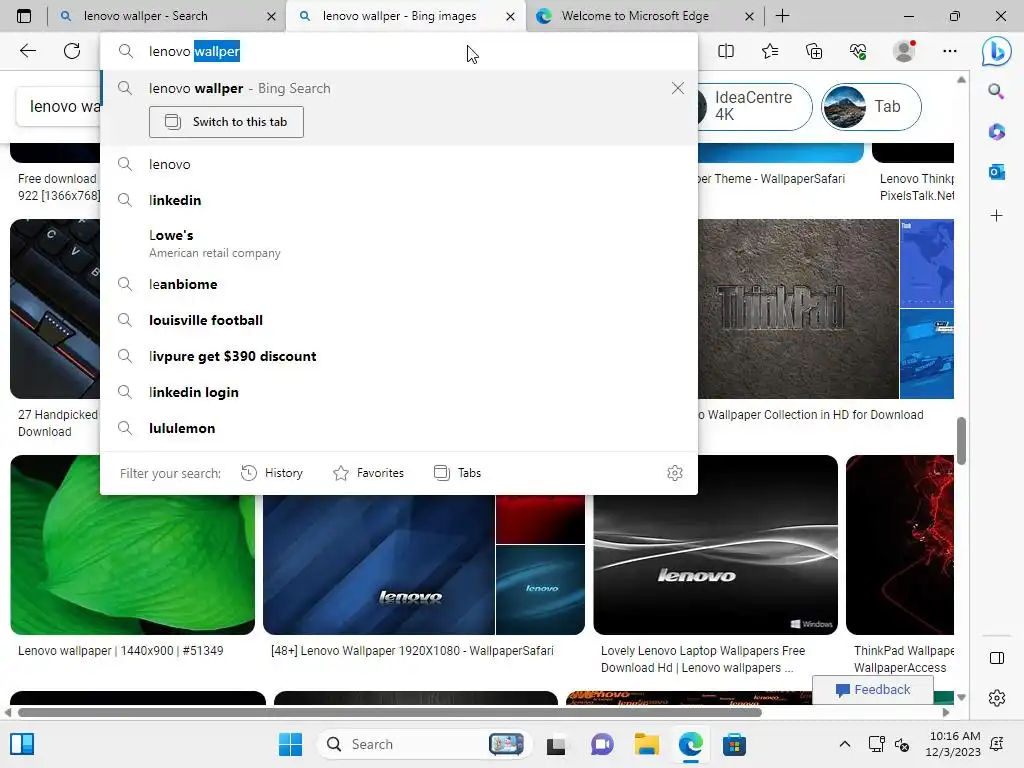Viewport: 1024px width, 768px height.
Task: Remove the lenovo wallper suggestion
Action: point(678,88)
